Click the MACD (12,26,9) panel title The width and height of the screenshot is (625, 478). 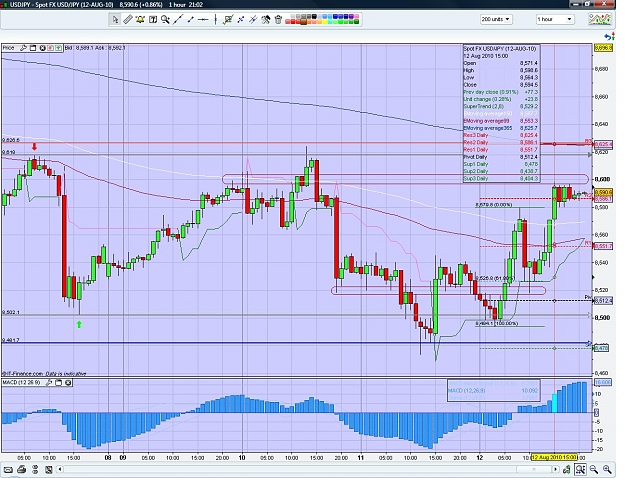tap(22, 383)
